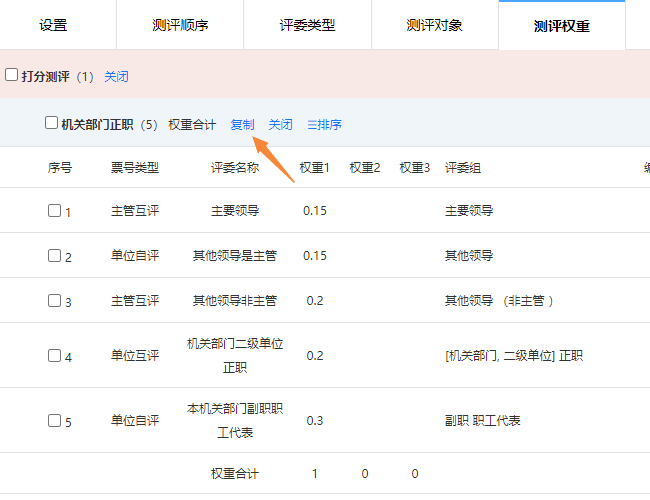650x500 pixels.
Task: Click 本机关部门副职职工代表 name cell
Action: point(235,420)
